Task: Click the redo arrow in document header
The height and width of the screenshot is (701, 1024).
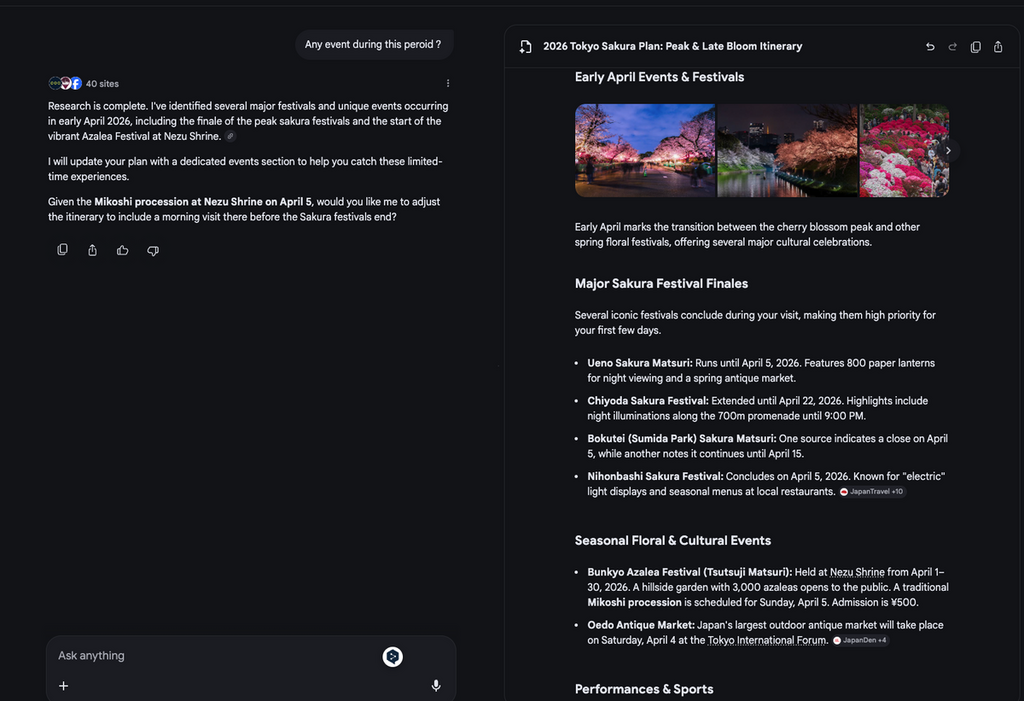Action: pyautogui.click(x=952, y=47)
